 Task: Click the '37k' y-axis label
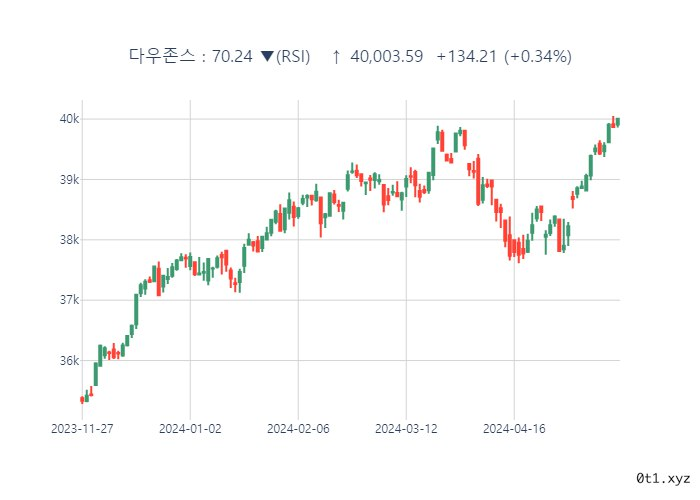(x=69, y=300)
